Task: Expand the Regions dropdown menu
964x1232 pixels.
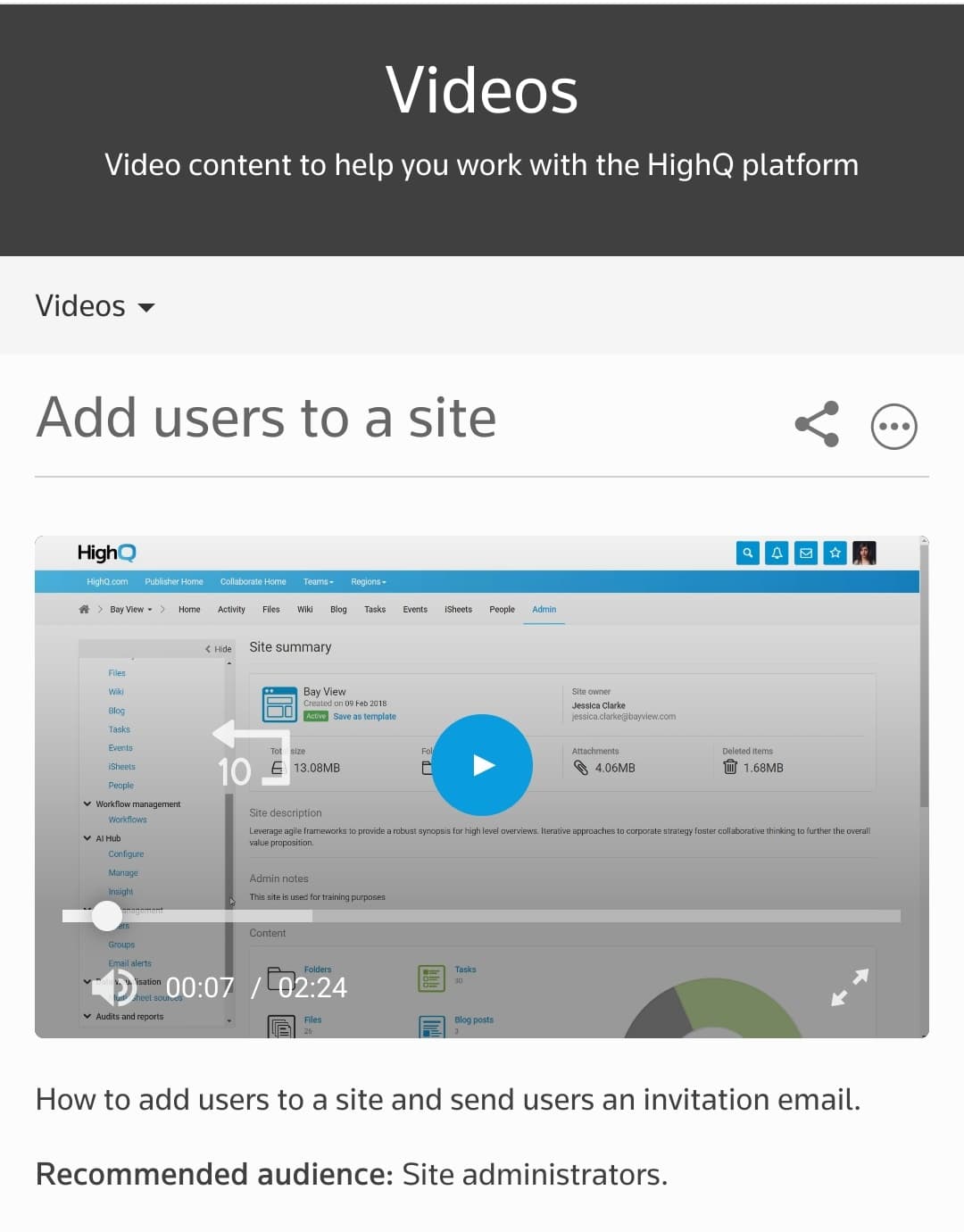Action: [368, 582]
